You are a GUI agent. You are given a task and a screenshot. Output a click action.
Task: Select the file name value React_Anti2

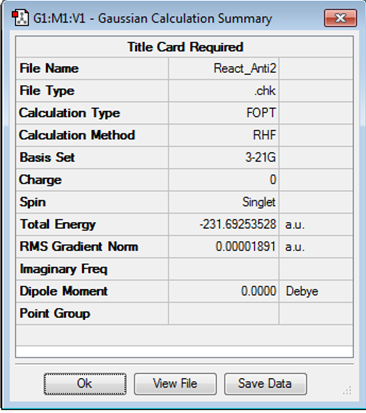pos(245,69)
